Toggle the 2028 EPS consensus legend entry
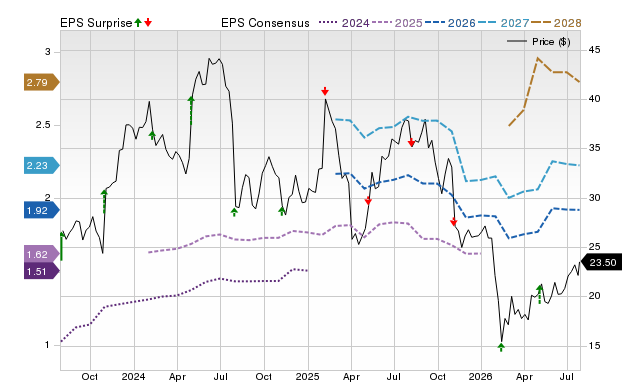The image size is (640, 382). coord(556,23)
